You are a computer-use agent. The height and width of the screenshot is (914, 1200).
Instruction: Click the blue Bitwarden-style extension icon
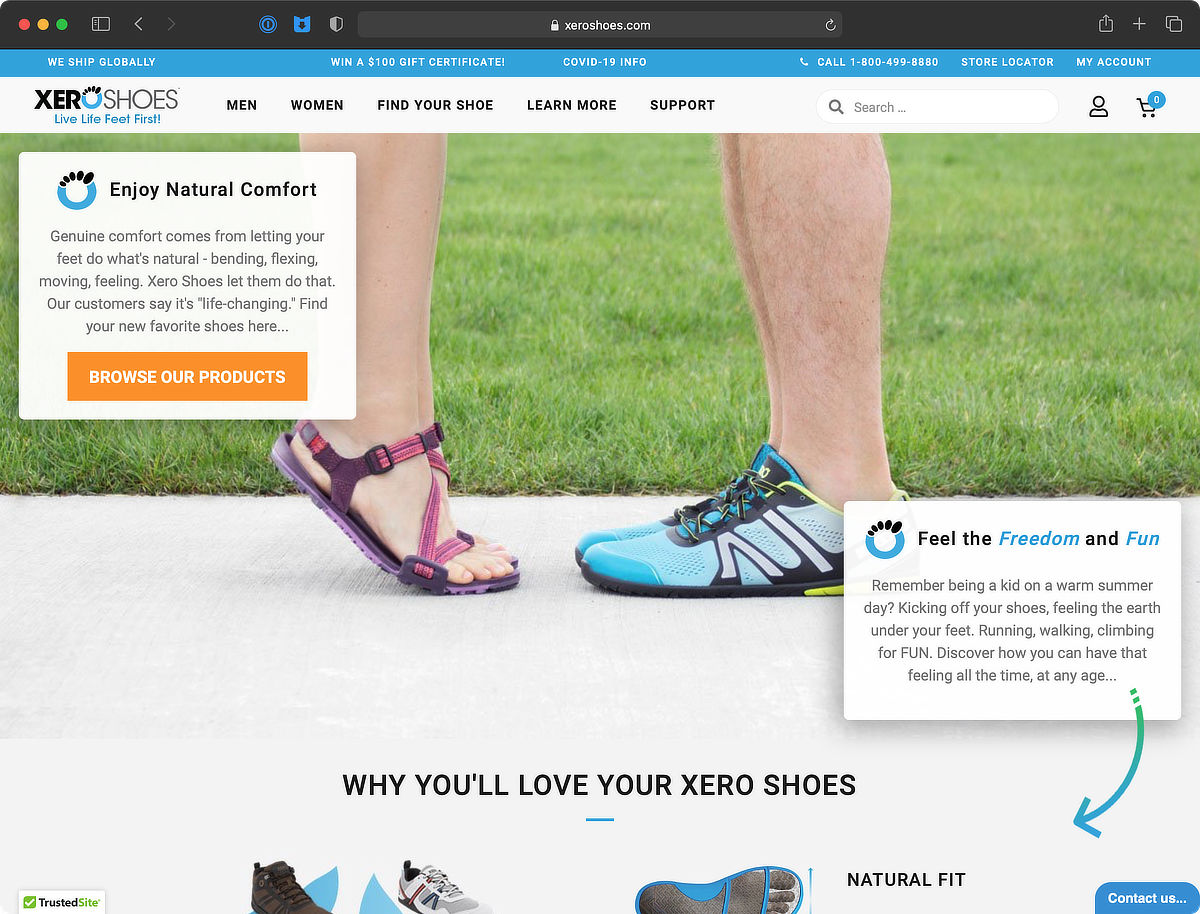tap(302, 25)
